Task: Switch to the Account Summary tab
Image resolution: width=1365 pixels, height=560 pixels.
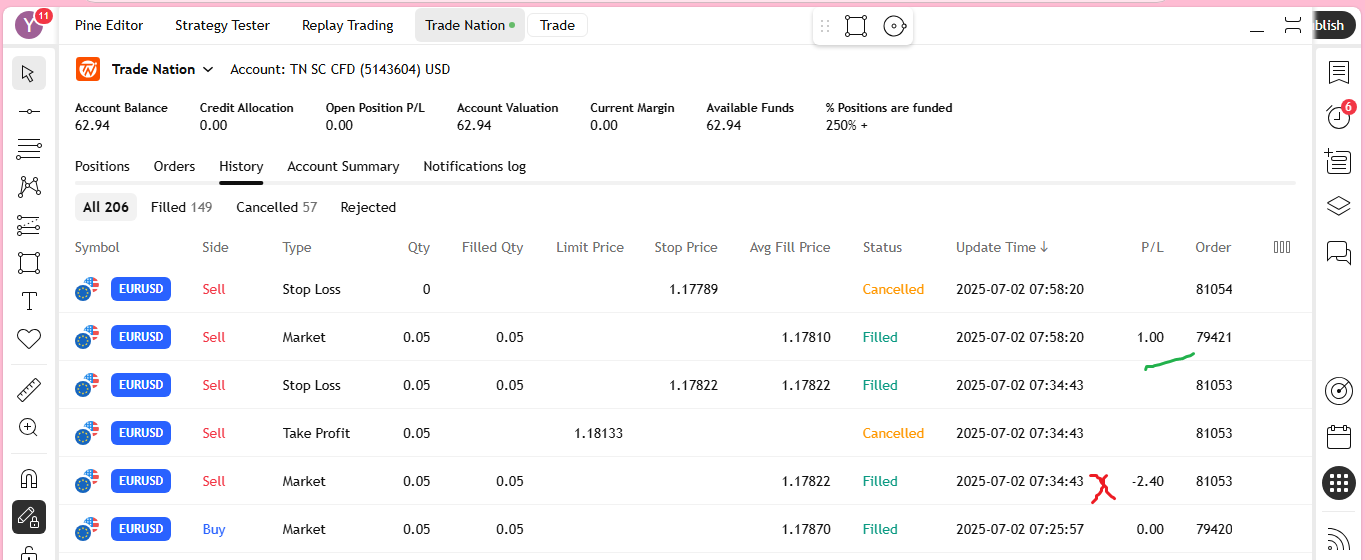Action: click(x=343, y=166)
